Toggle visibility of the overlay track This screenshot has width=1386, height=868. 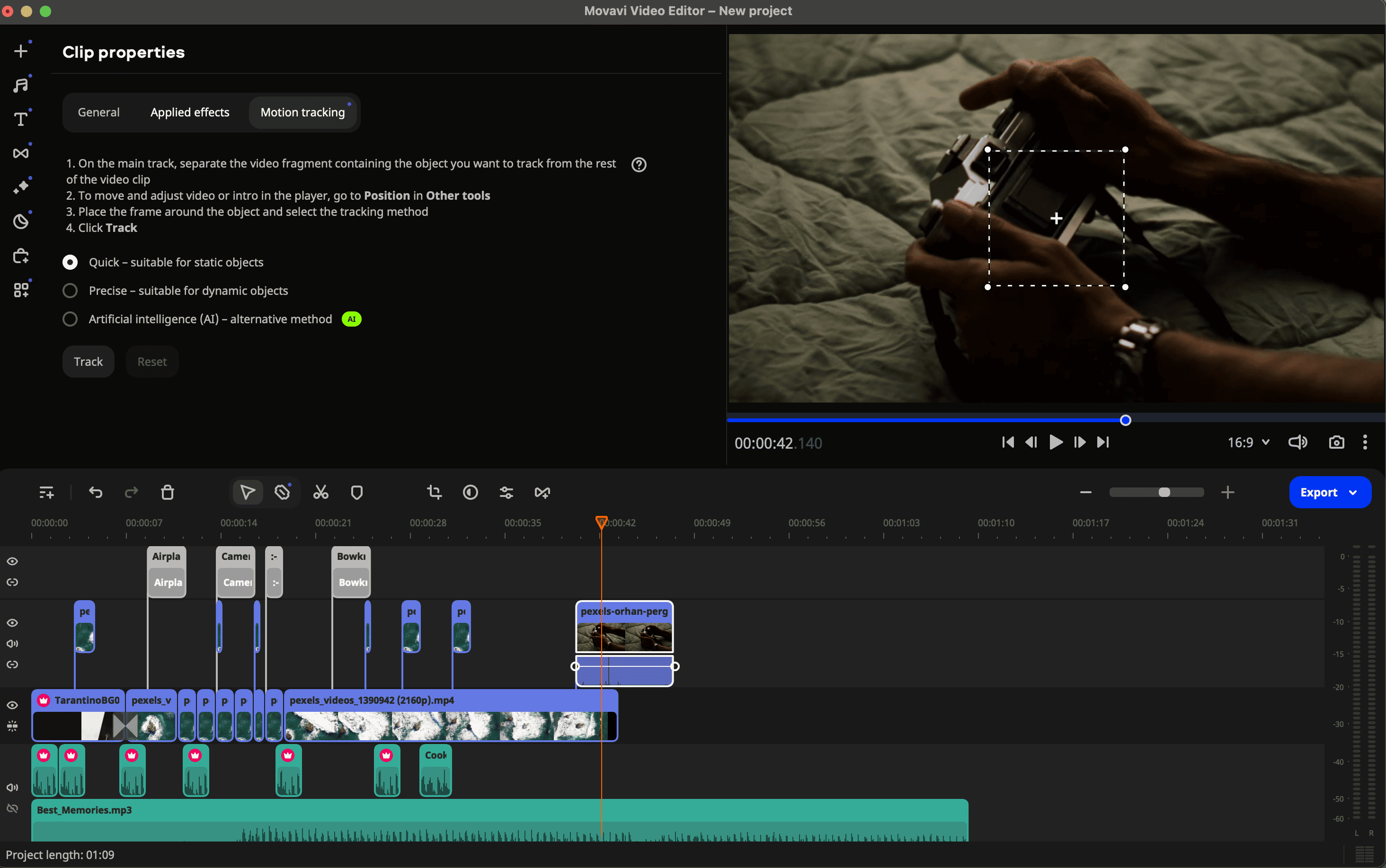tap(12, 623)
